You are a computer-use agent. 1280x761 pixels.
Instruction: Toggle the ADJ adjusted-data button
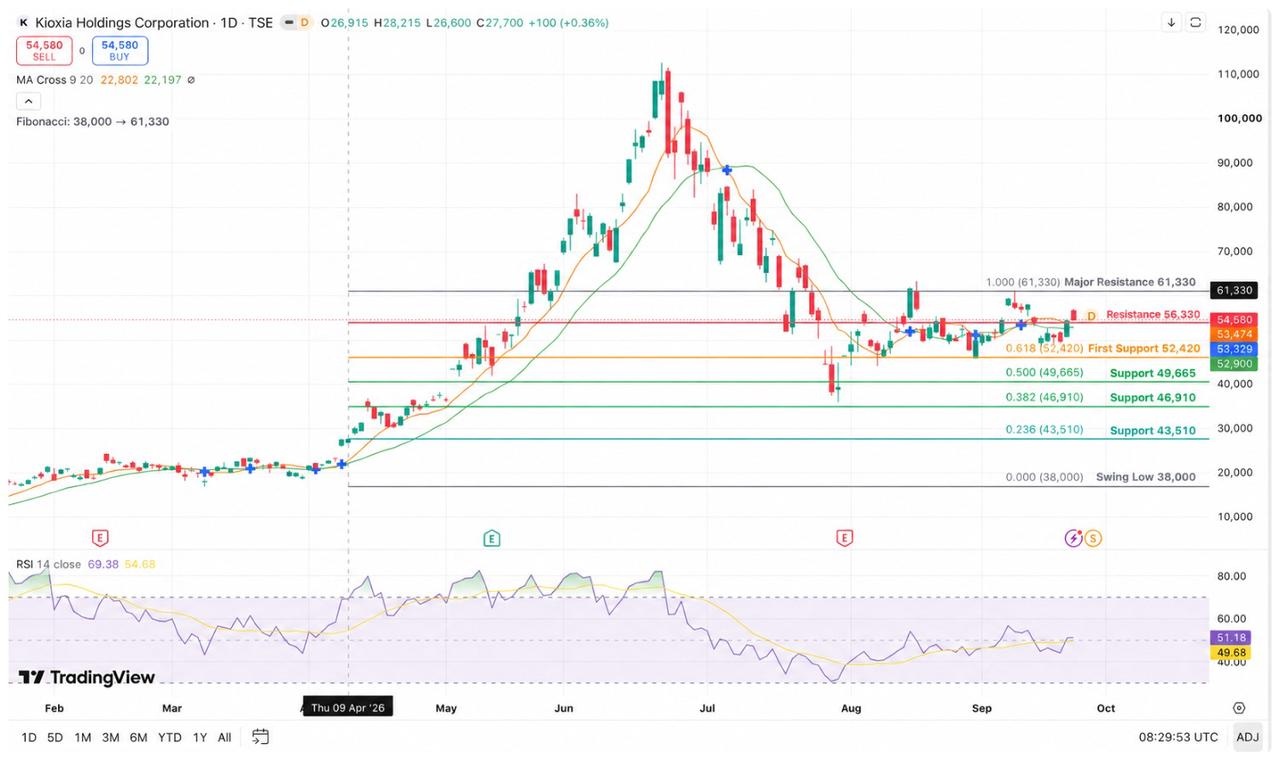[x=1247, y=737]
